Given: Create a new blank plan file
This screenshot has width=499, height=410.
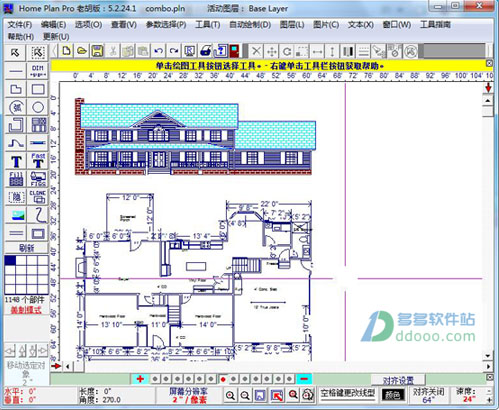Looking at the screenshot, I should [x=67, y=51].
